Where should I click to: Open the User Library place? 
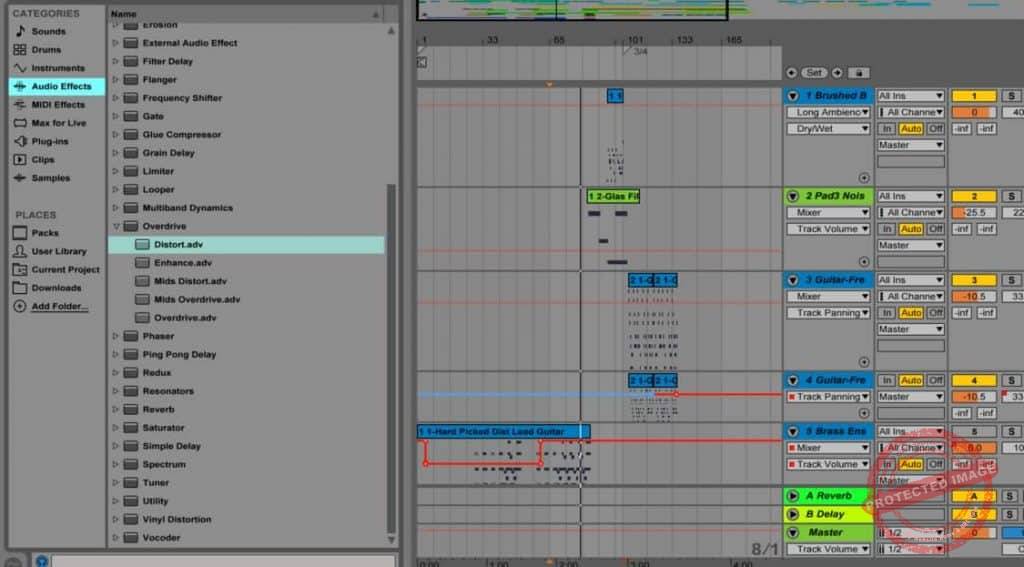coord(58,251)
